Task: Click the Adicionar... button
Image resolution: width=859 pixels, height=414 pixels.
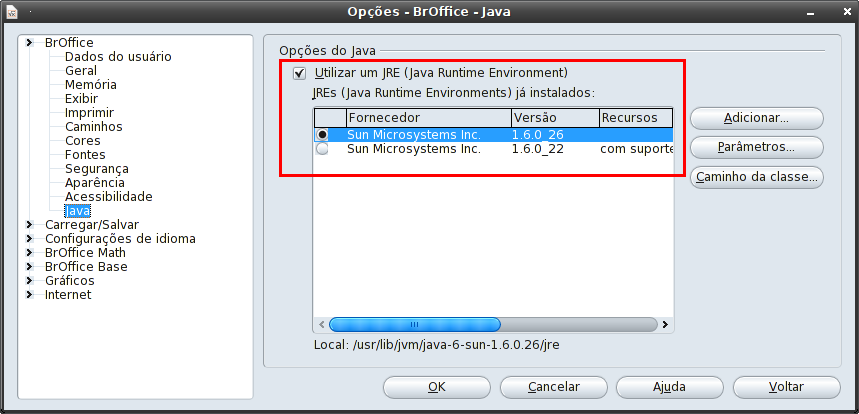Action: 757,118
